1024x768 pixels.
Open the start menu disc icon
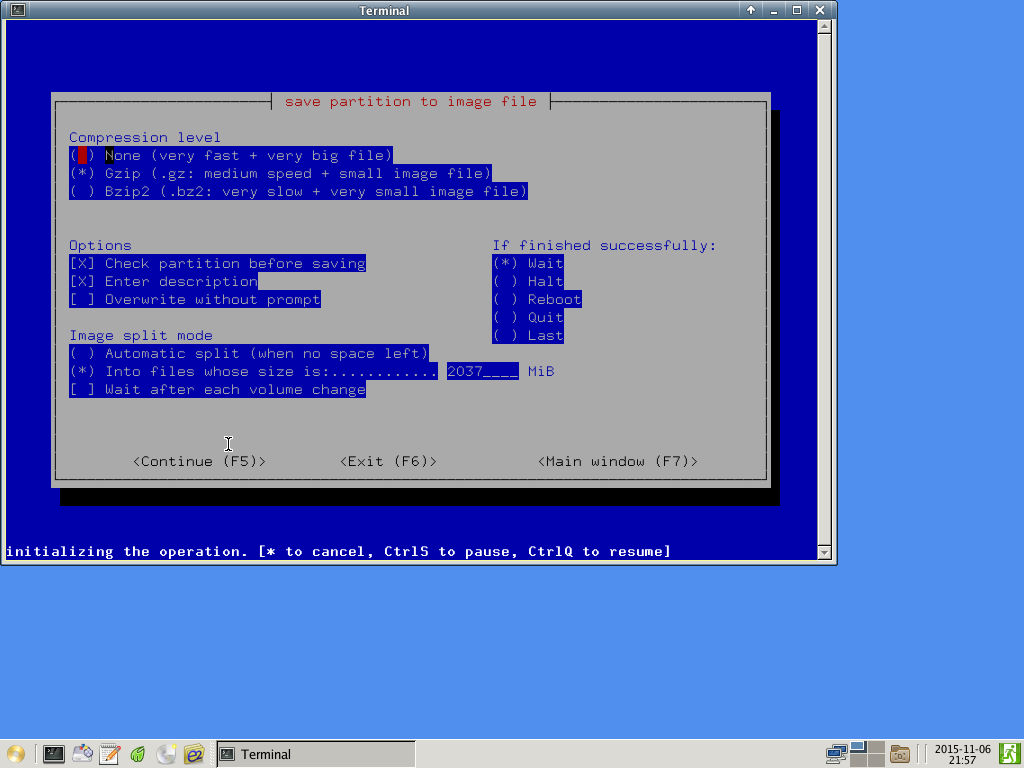tap(15, 754)
